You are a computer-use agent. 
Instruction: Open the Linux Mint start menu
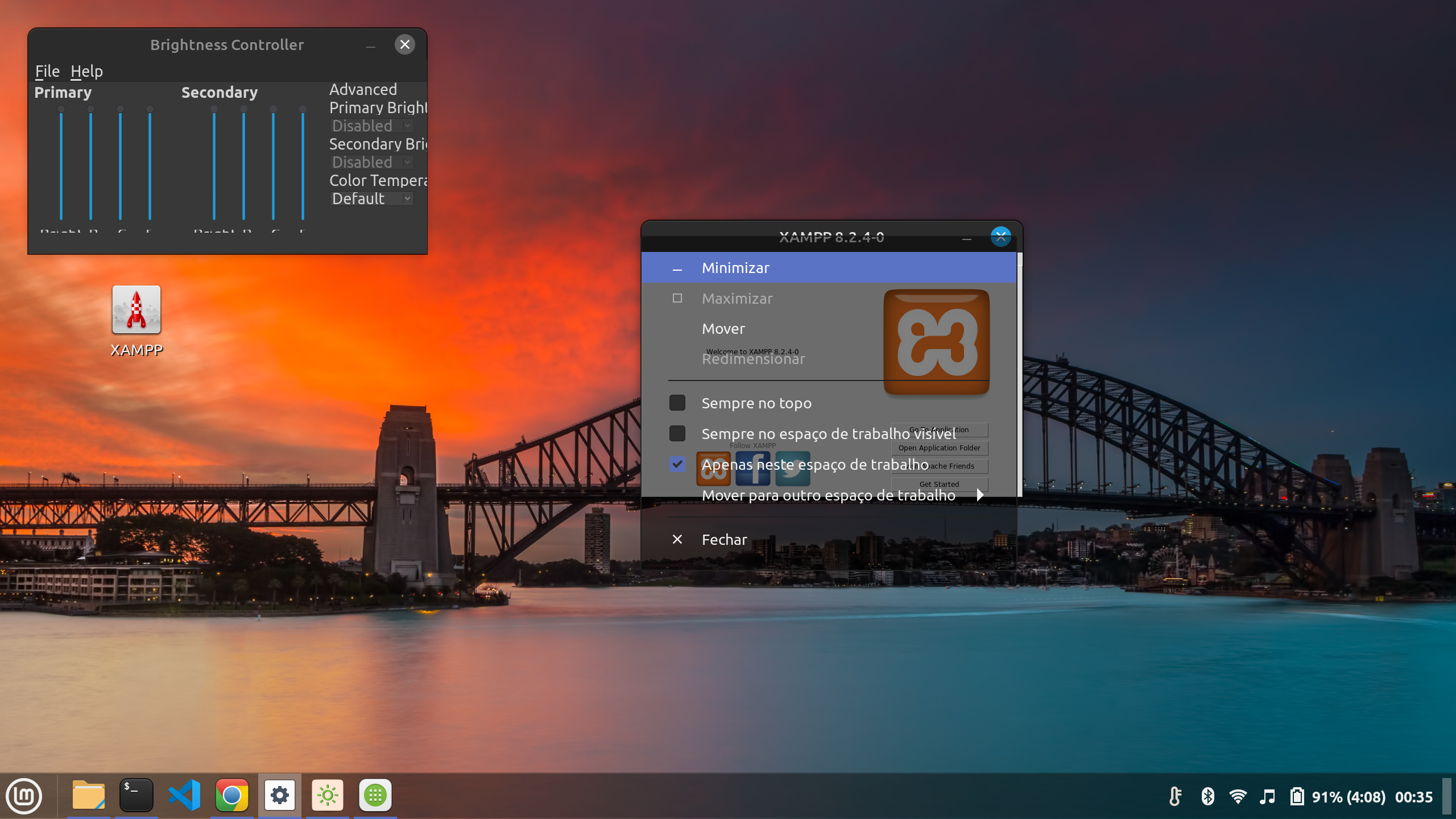[24, 796]
